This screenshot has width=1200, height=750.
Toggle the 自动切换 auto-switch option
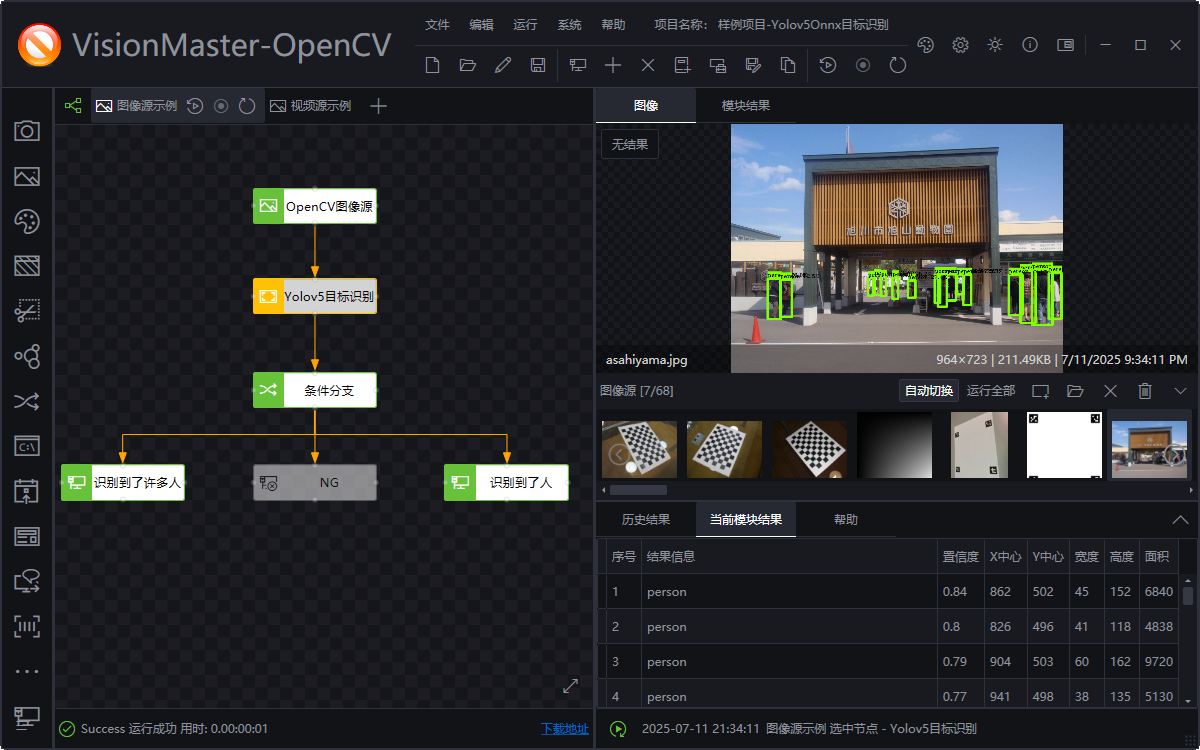coord(928,390)
